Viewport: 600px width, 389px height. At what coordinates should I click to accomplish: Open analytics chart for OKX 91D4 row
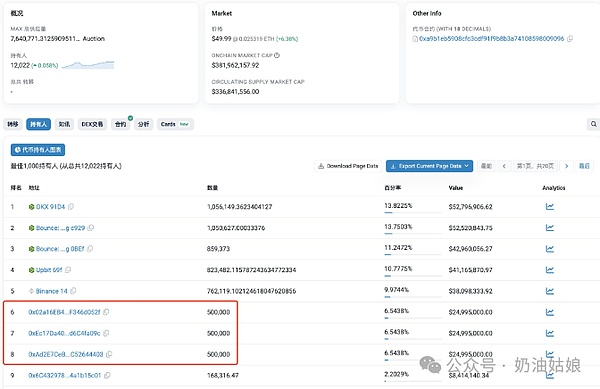(x=549, y=207)
